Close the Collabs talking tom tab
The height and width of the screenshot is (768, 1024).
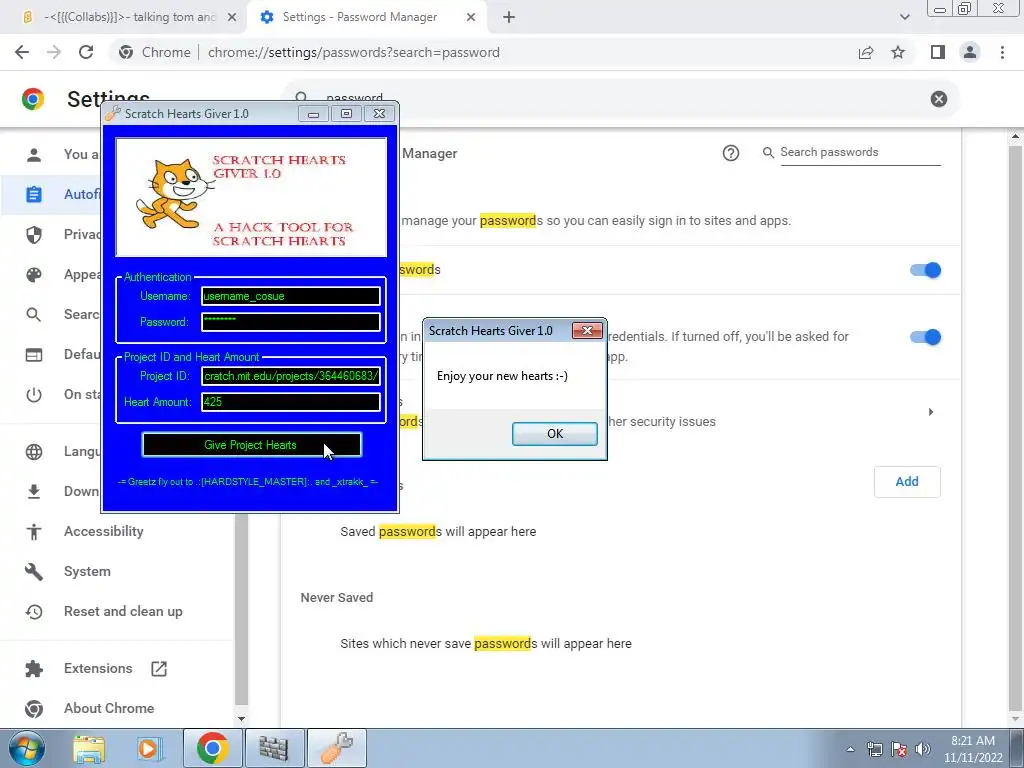tap(232, 17)
